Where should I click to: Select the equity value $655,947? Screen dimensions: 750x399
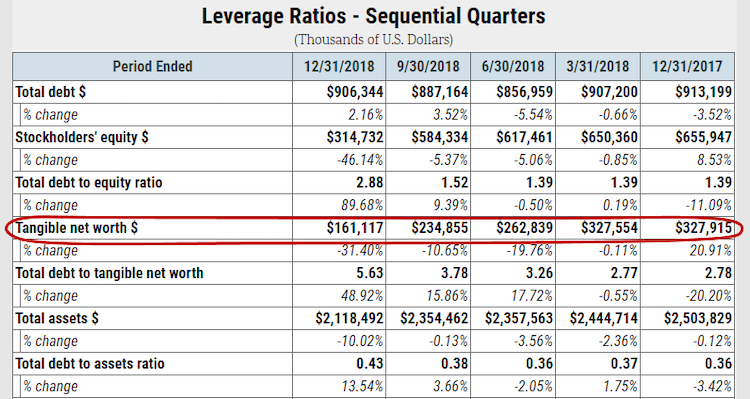tap(704, 137)
